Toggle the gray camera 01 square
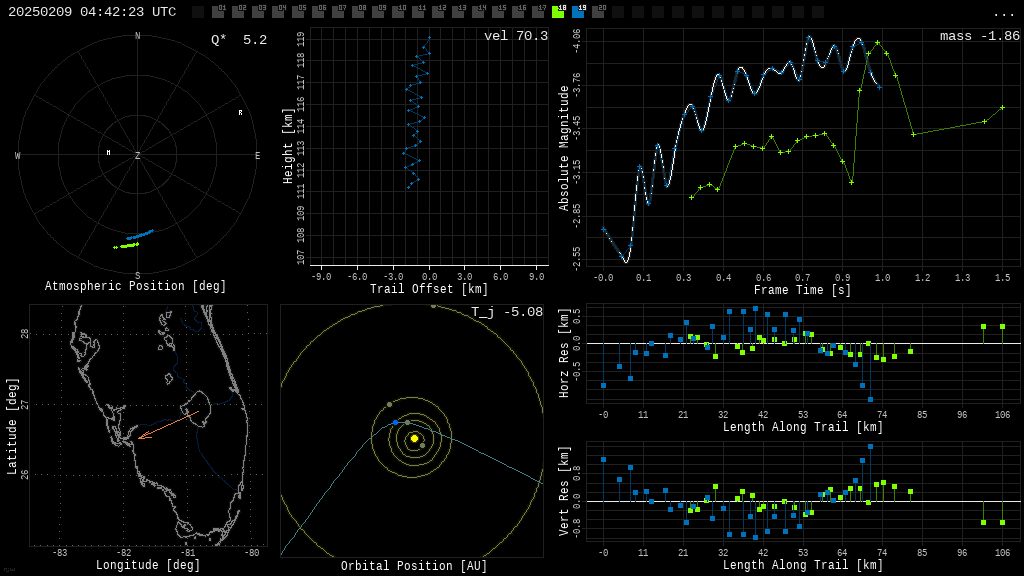The width and height of the screenshot is (1024, 576). pos(218,12)
